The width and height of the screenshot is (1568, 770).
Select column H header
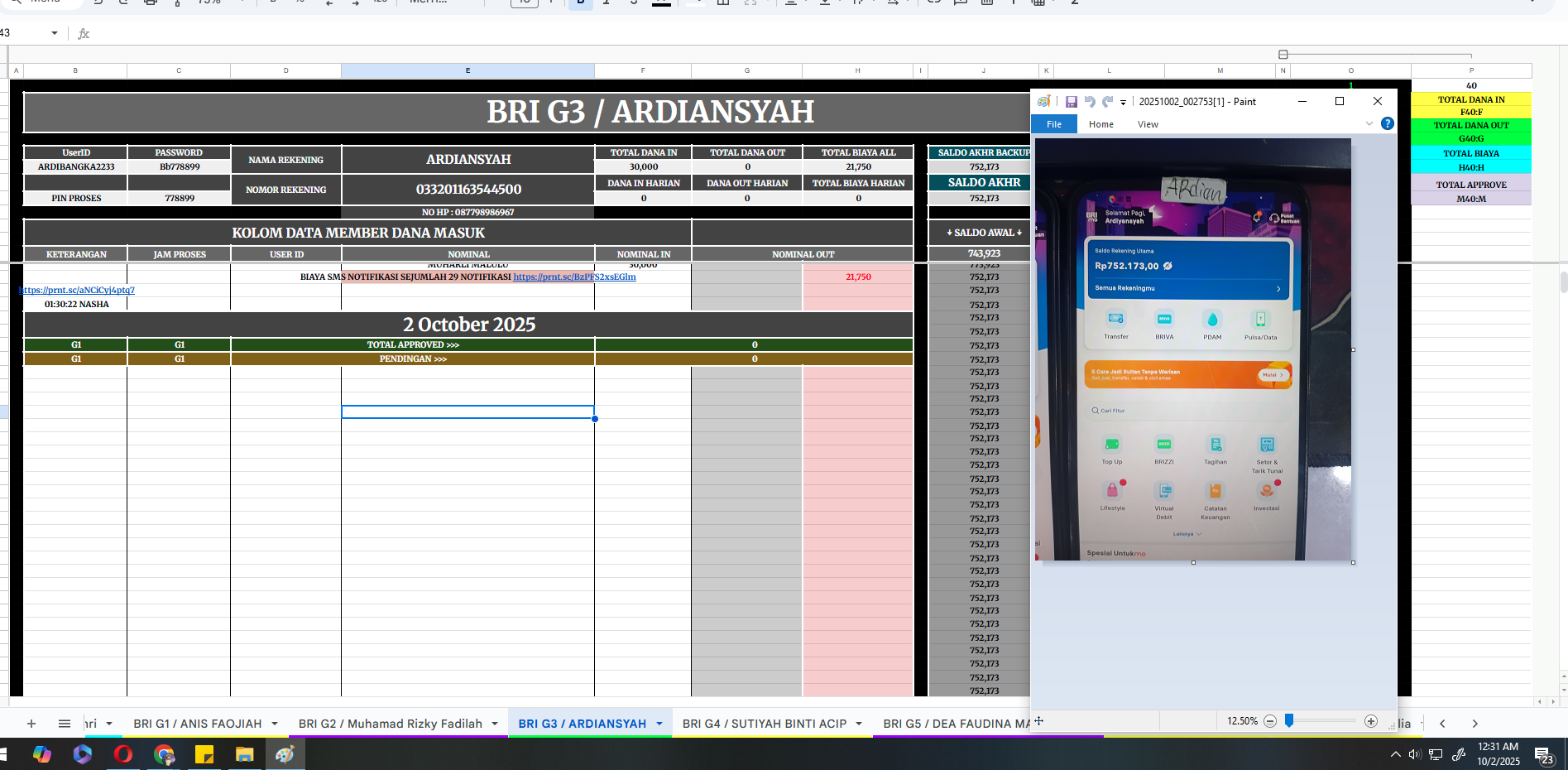(857, 70)
